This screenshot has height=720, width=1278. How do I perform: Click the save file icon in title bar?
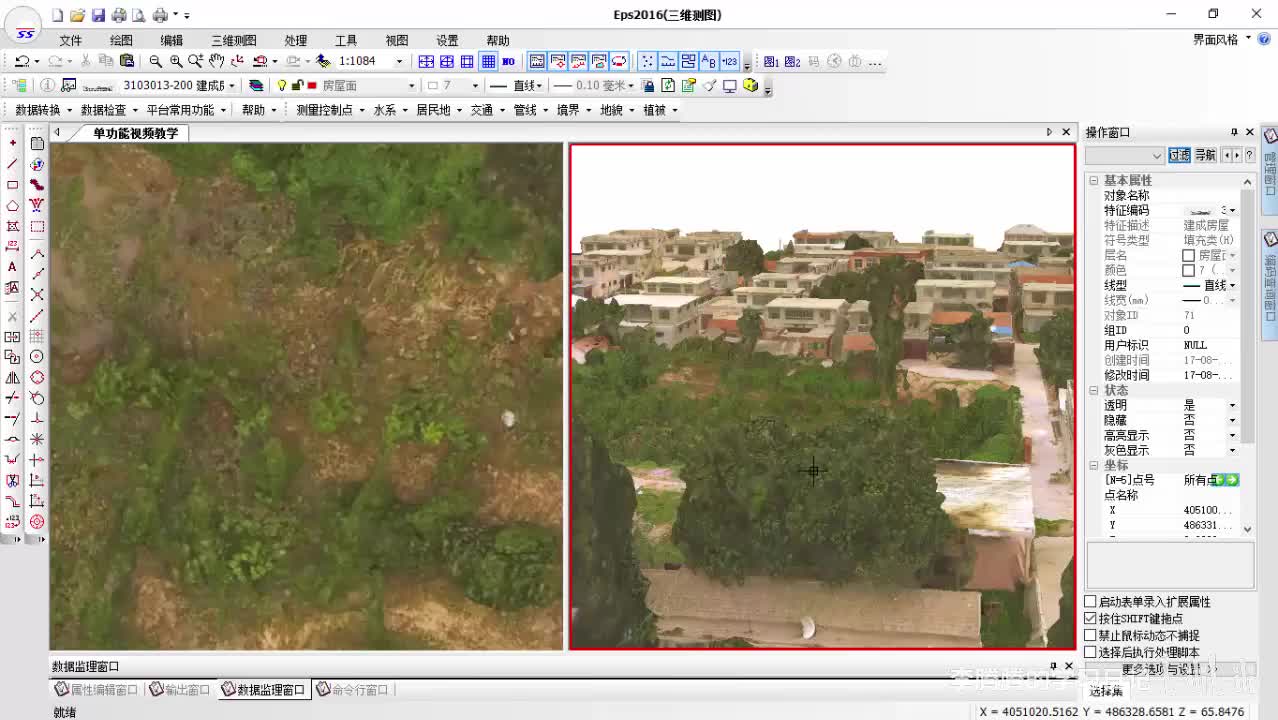(98, 15)
